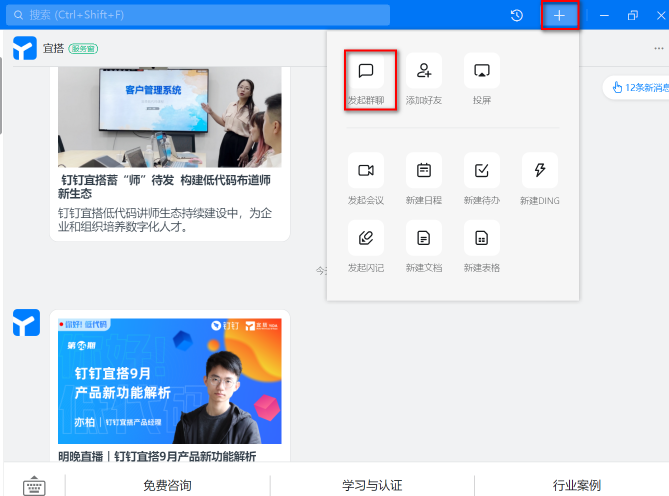Viewport: 669px width, 496px height.
Task: Click the plus icon in the title bar
Action: pos(559,16)
